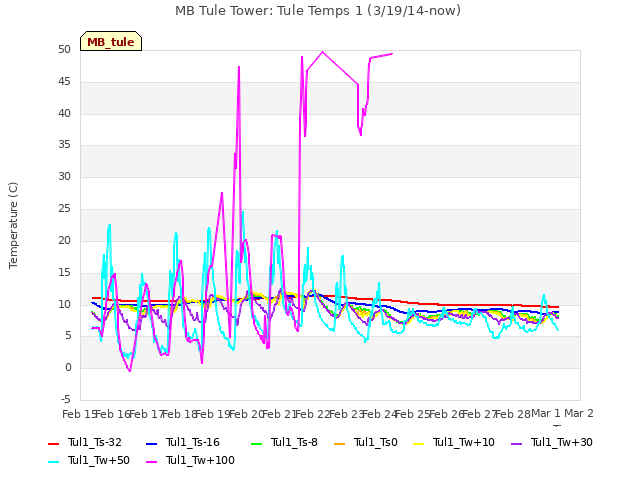Click the yellow Tul1_Tw+10 legend swatch
This screenshot has width=640, height=480.
tap(418, 444)
